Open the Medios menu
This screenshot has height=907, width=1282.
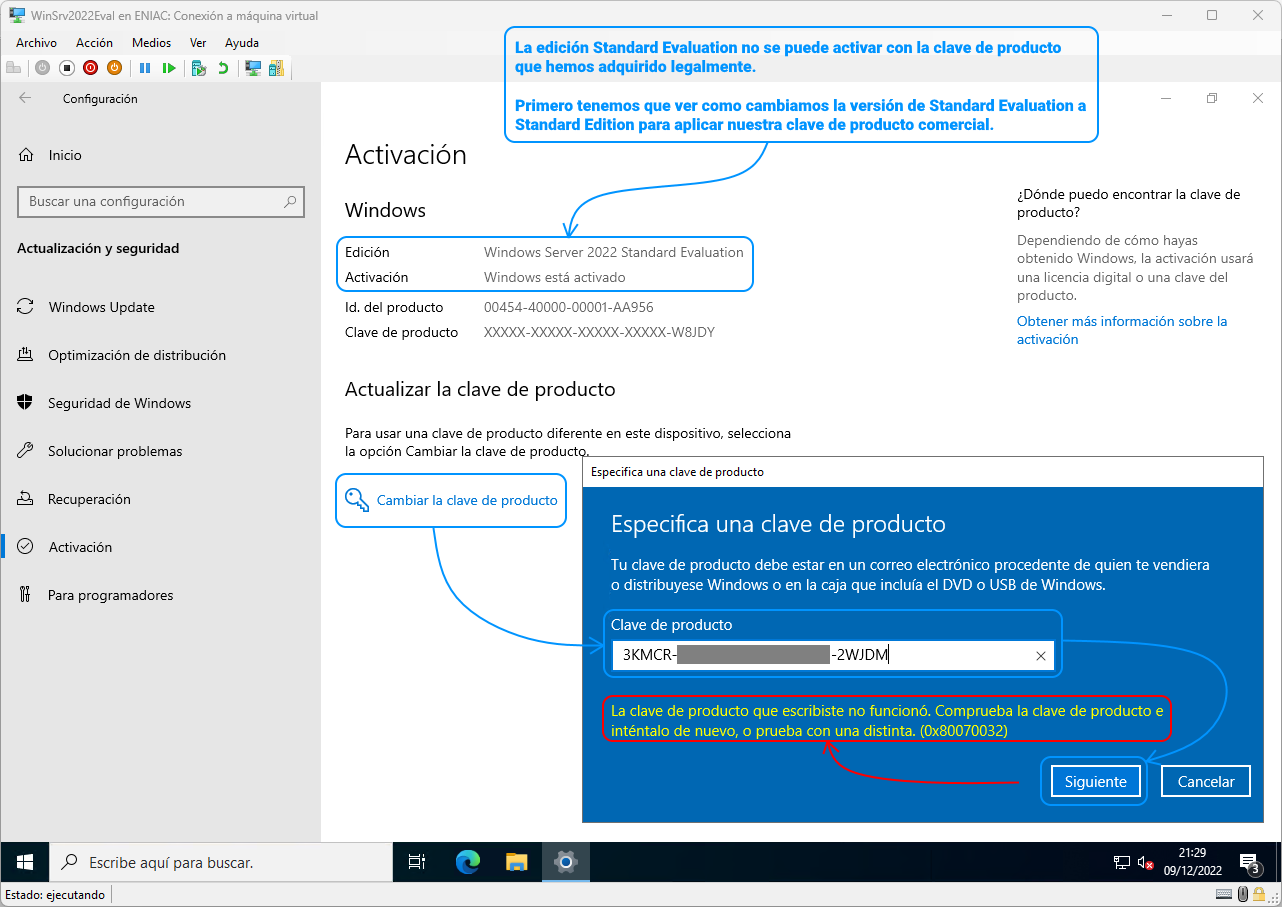point(151,43)
